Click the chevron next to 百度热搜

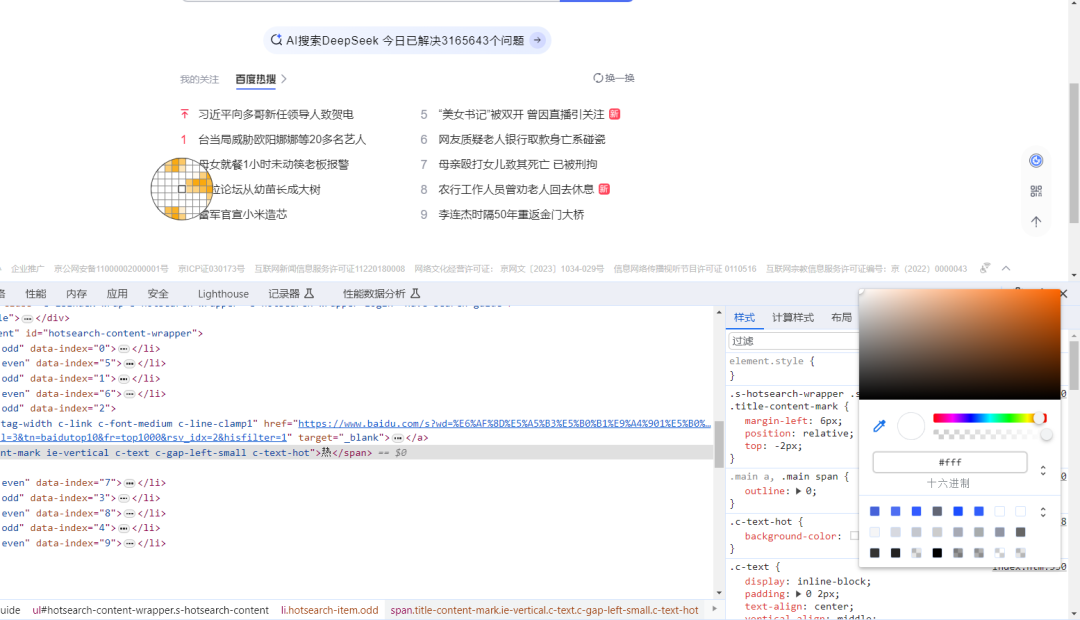point(284,79)
